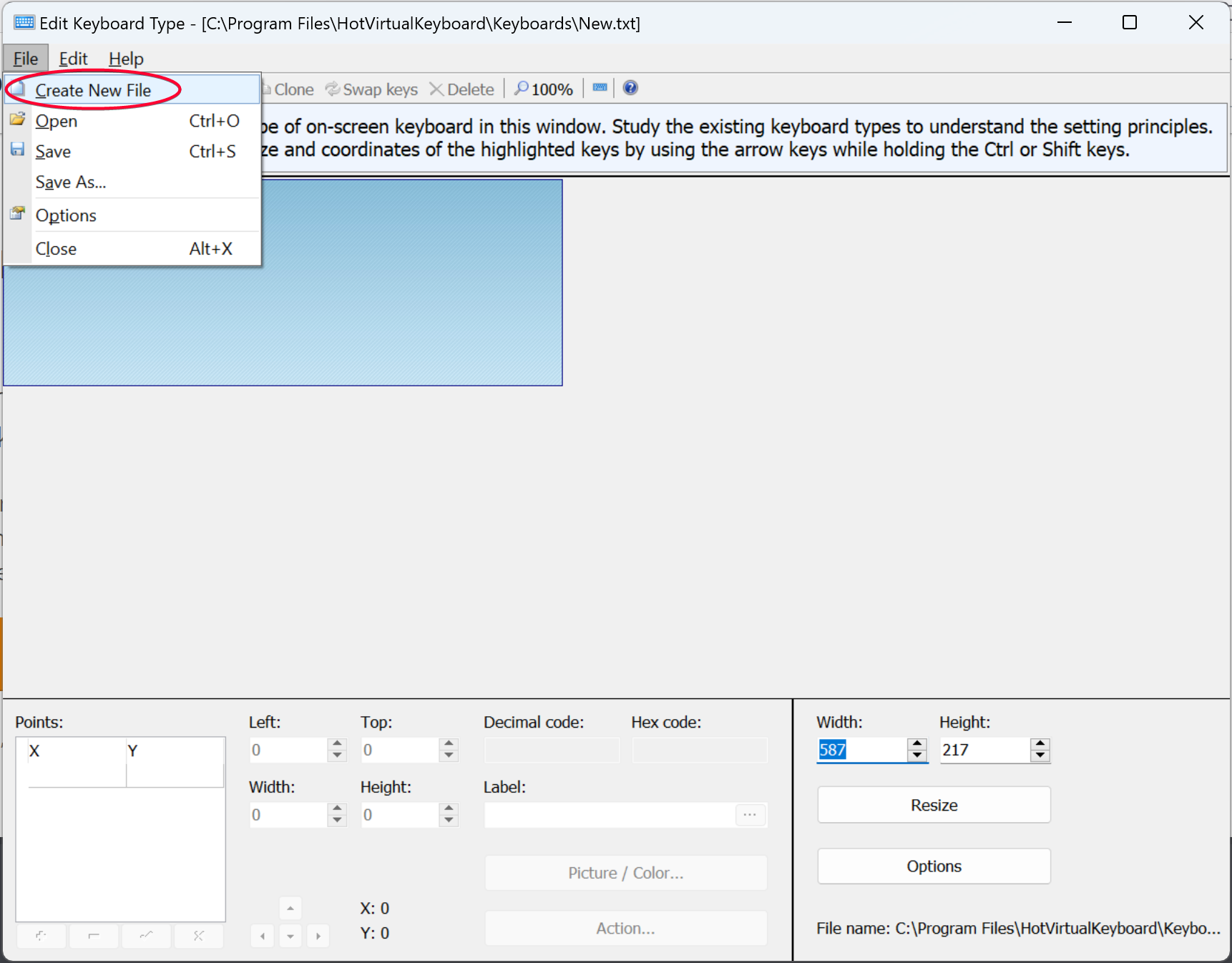Open Options from the File menu
The width and height of the screenshot is (1232, 963).
(132, 215)
